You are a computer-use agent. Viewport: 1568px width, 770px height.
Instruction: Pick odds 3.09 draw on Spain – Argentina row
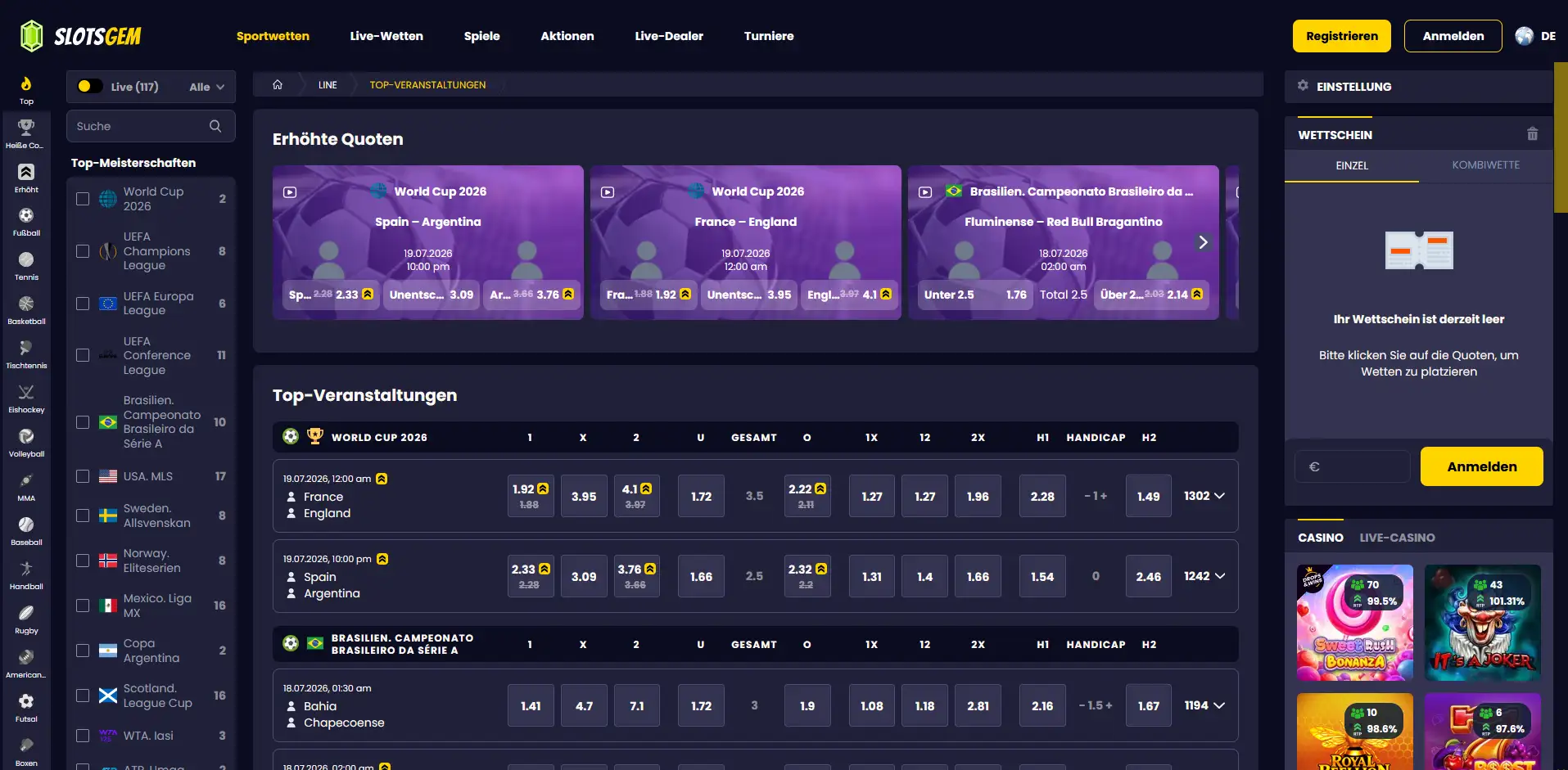click(584, 576)
